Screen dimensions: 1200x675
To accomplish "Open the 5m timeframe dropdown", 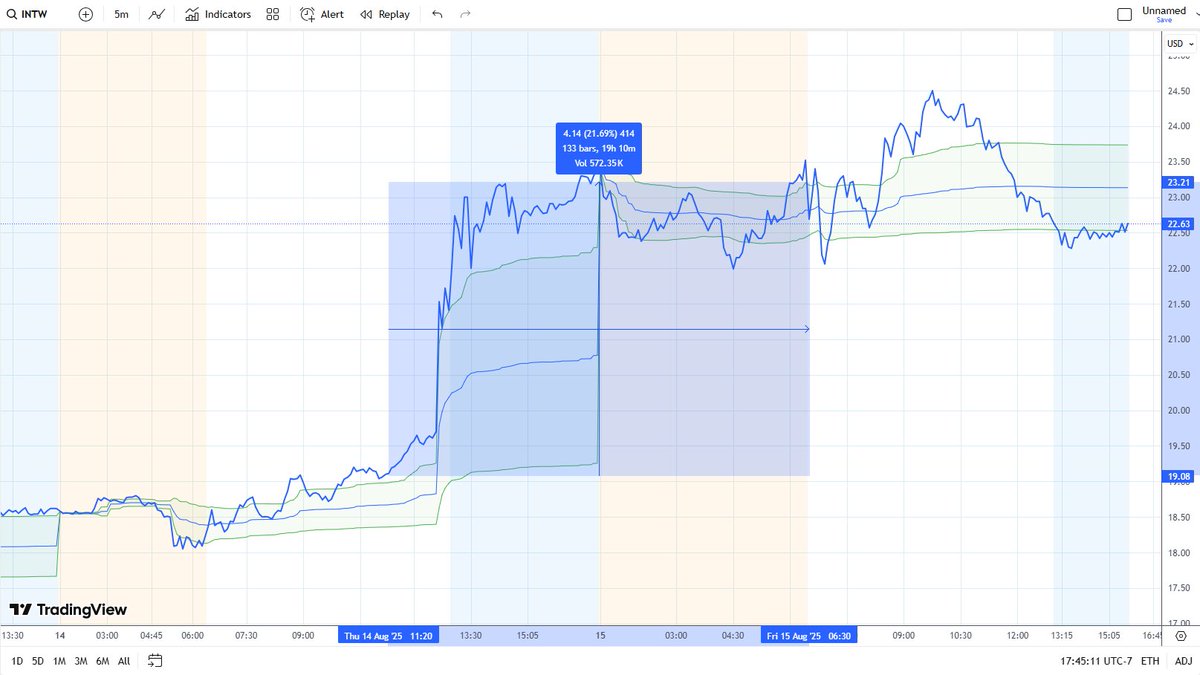I will click(x=121, y=14).
